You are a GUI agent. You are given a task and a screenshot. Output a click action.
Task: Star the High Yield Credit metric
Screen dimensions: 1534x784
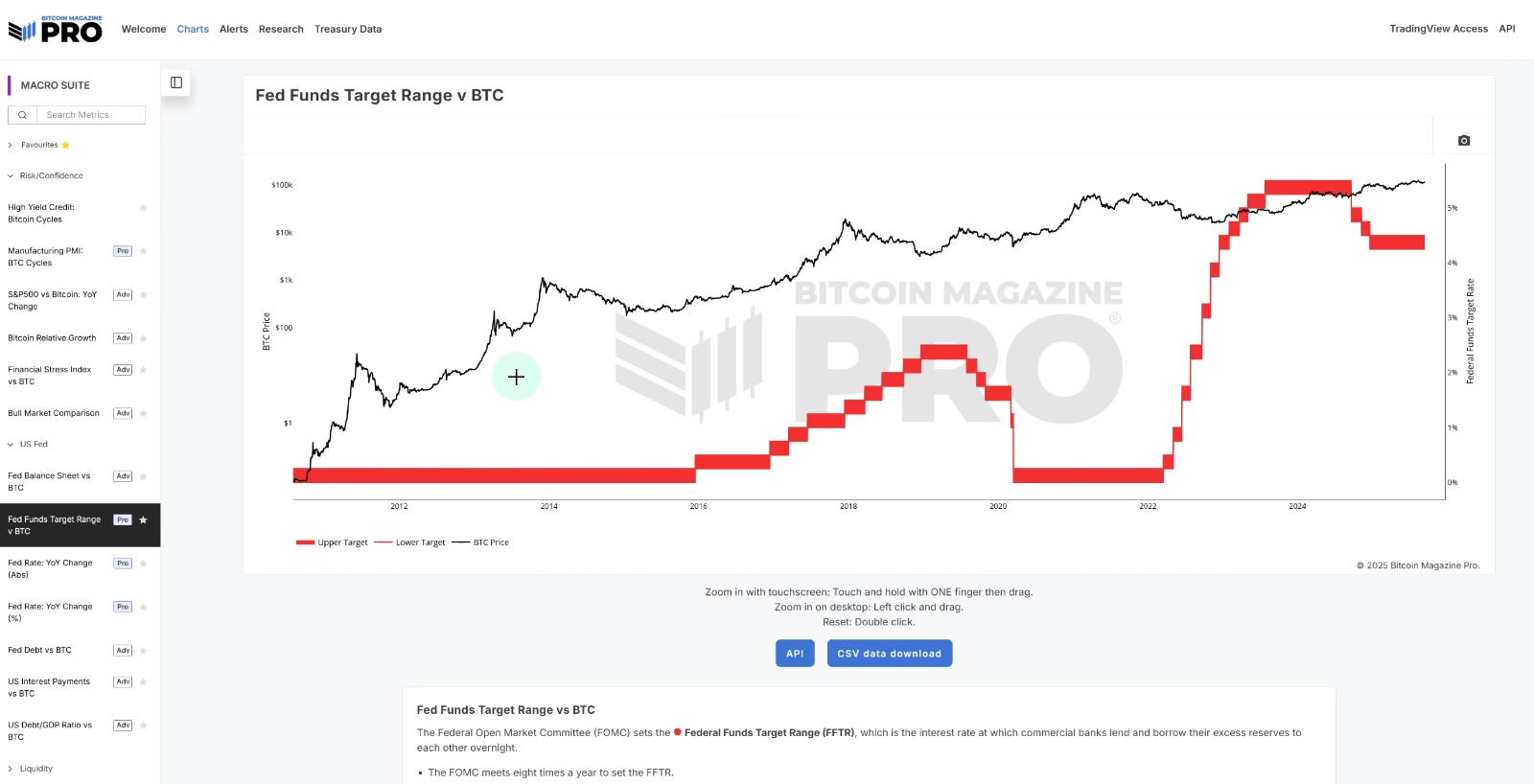[143, 208]
